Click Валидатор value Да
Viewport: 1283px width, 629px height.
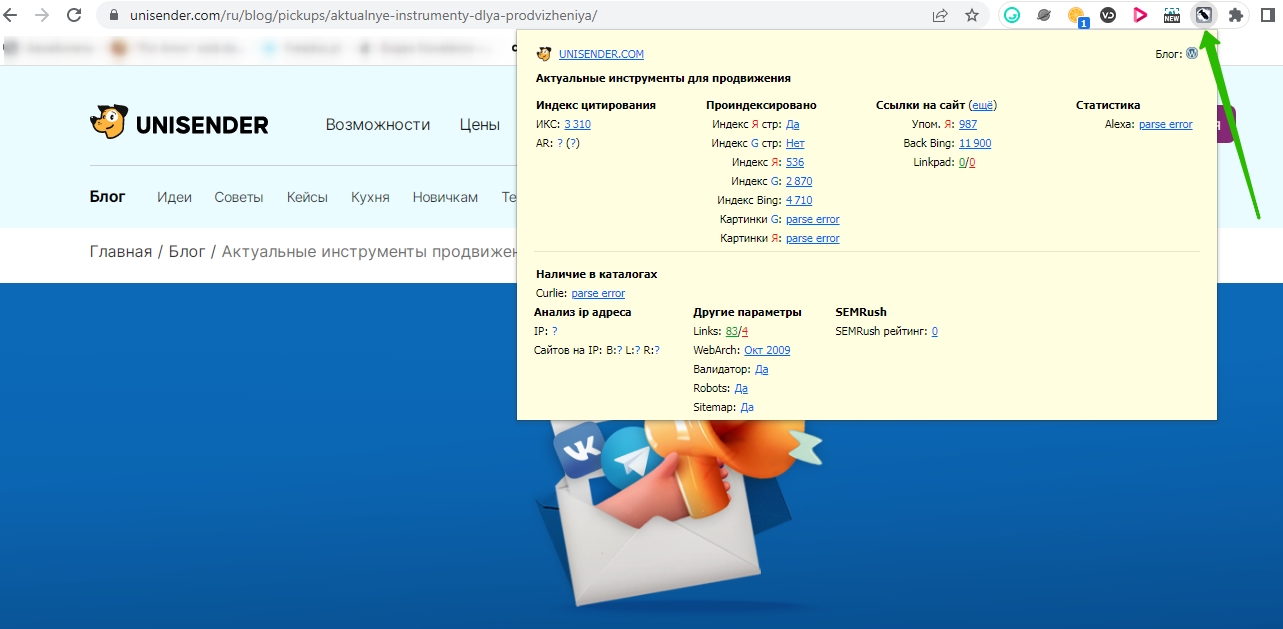(x=762, y=369)
